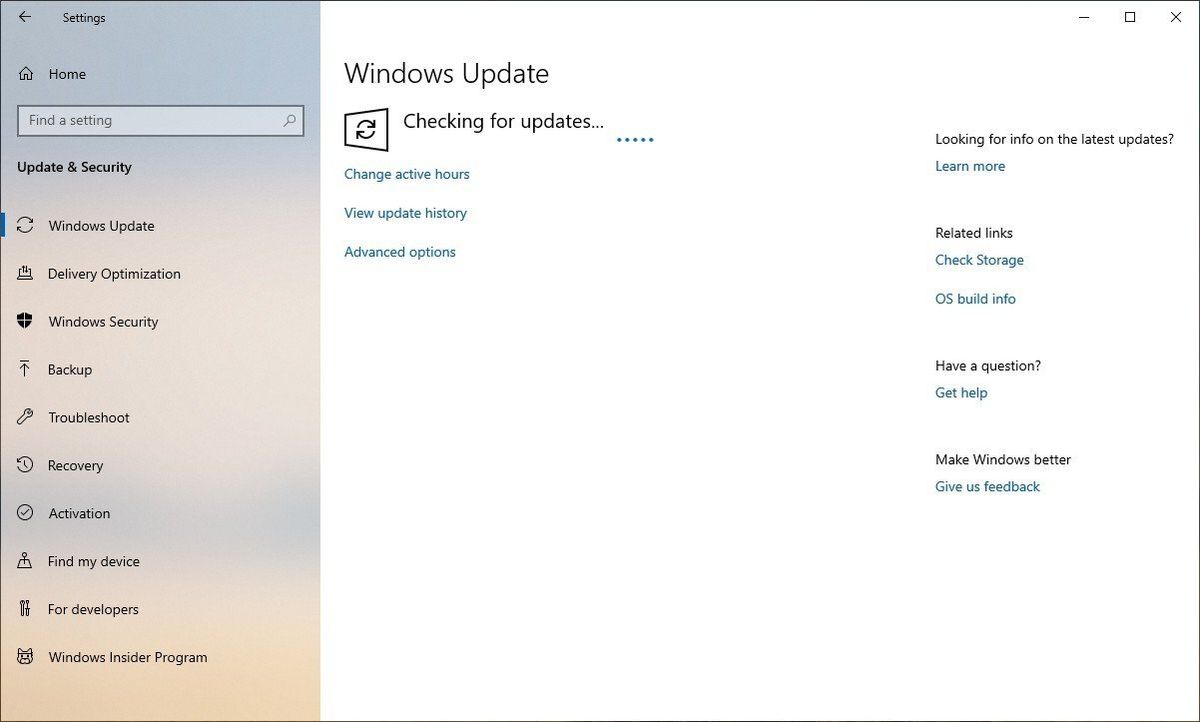Click the Home icon at the top
The height and width of the screenshot is (722, 1200).
coord(25,73)
